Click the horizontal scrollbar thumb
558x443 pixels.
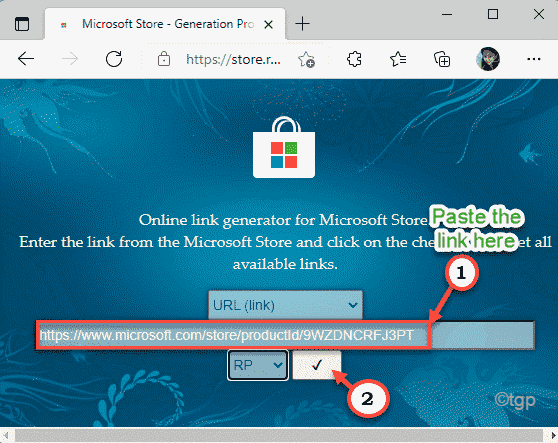click(278, 435)
